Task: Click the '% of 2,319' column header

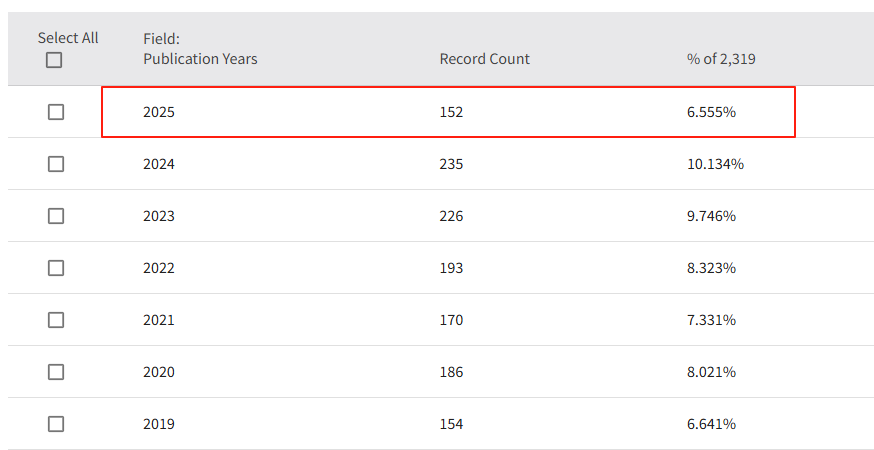Action: pos(721,59)
